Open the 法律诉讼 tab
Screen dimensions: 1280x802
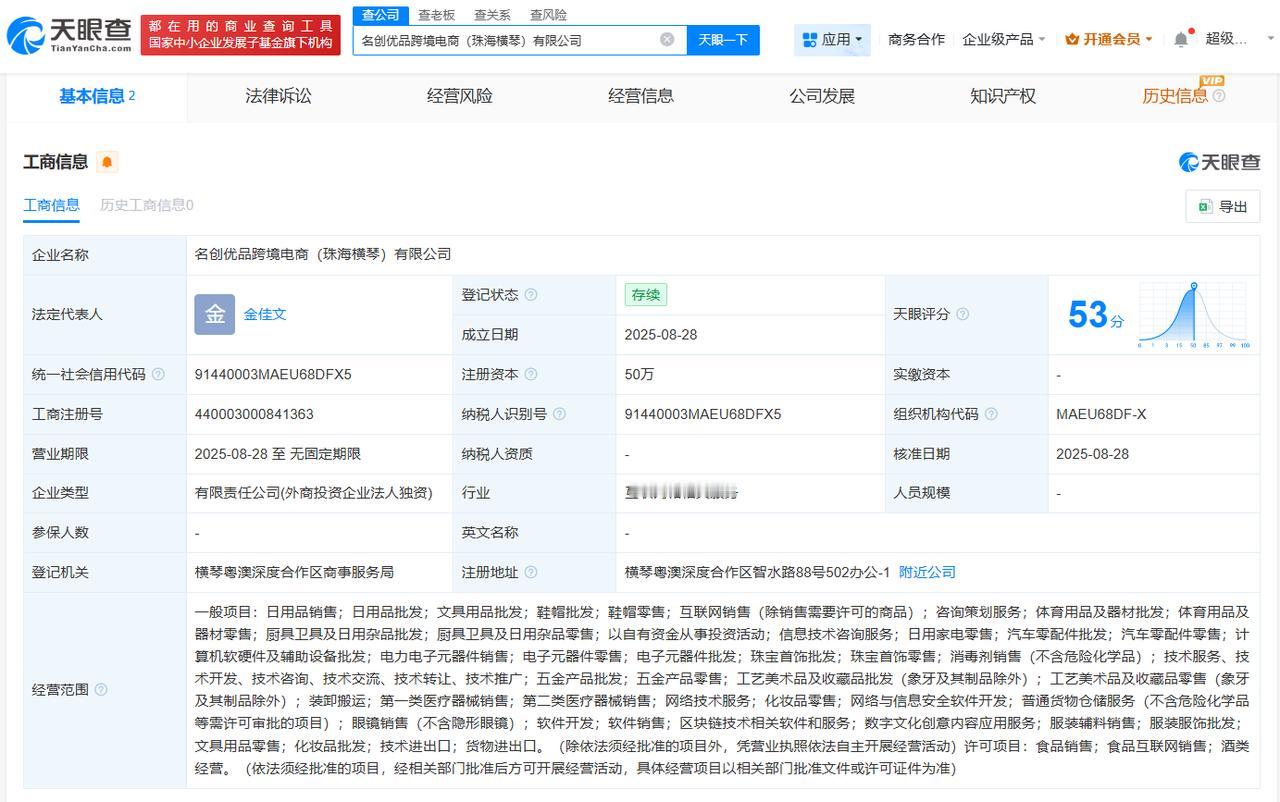[x=278, y=96]
